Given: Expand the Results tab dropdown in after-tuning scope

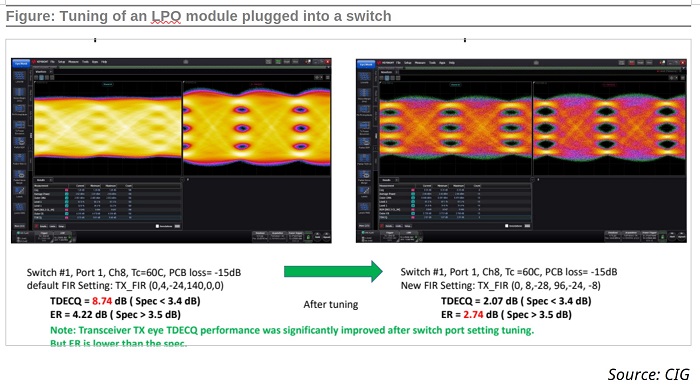Looking at the screenshot, I should tap(396, 180).
